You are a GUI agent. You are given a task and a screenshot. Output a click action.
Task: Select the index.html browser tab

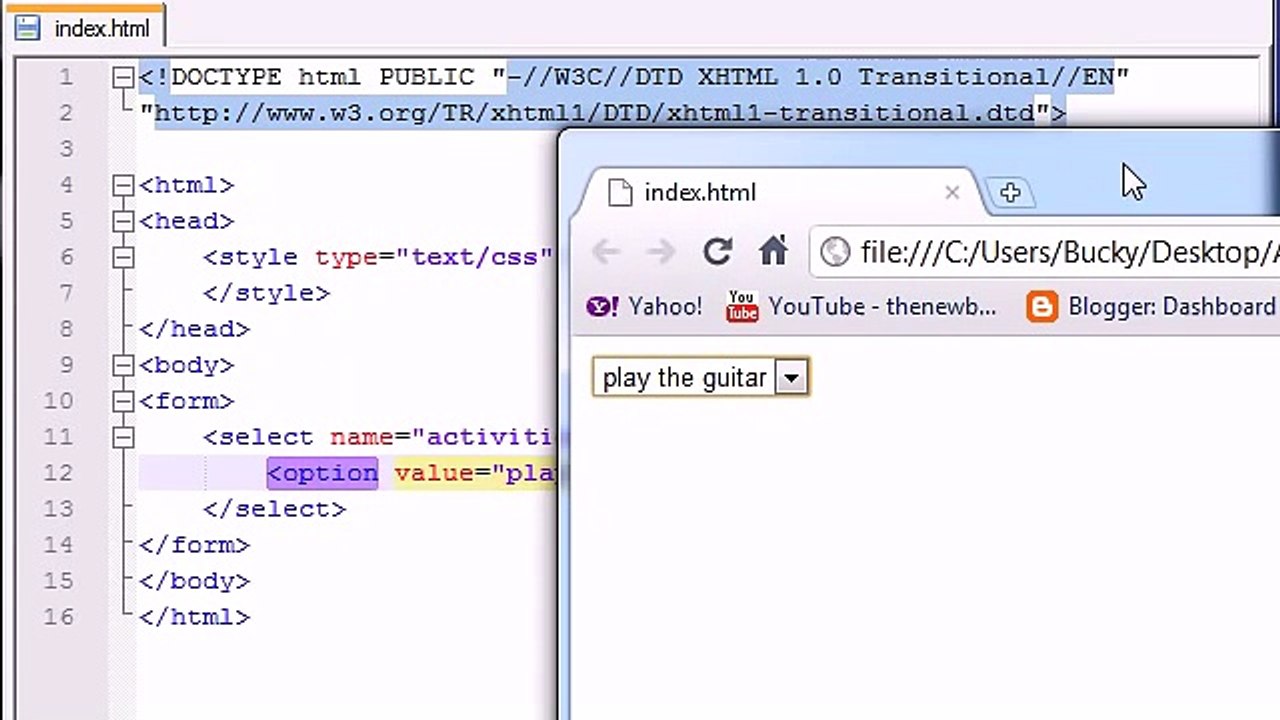pyautogui.click(x=781, y=192)
